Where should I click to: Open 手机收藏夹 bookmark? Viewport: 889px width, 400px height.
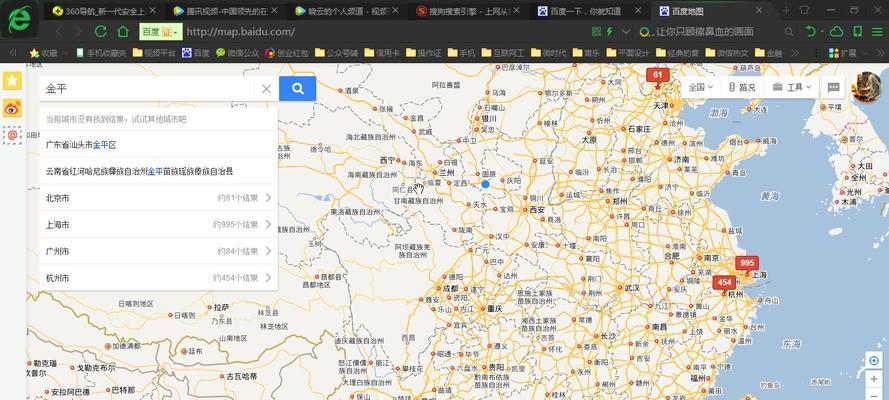[102, 53]
